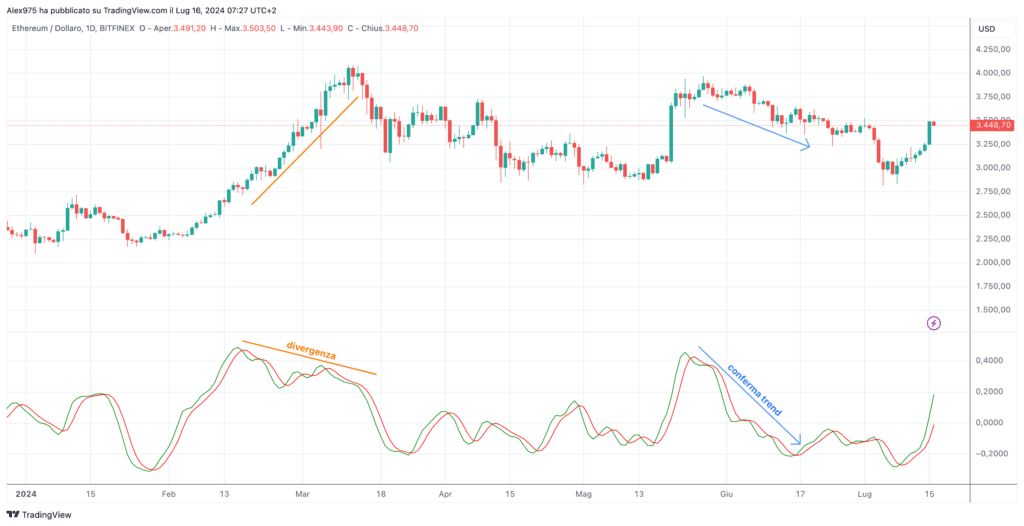Click the orange trendline on the price chart
The height and width of the screenshot is (526, 1024).
304,151
